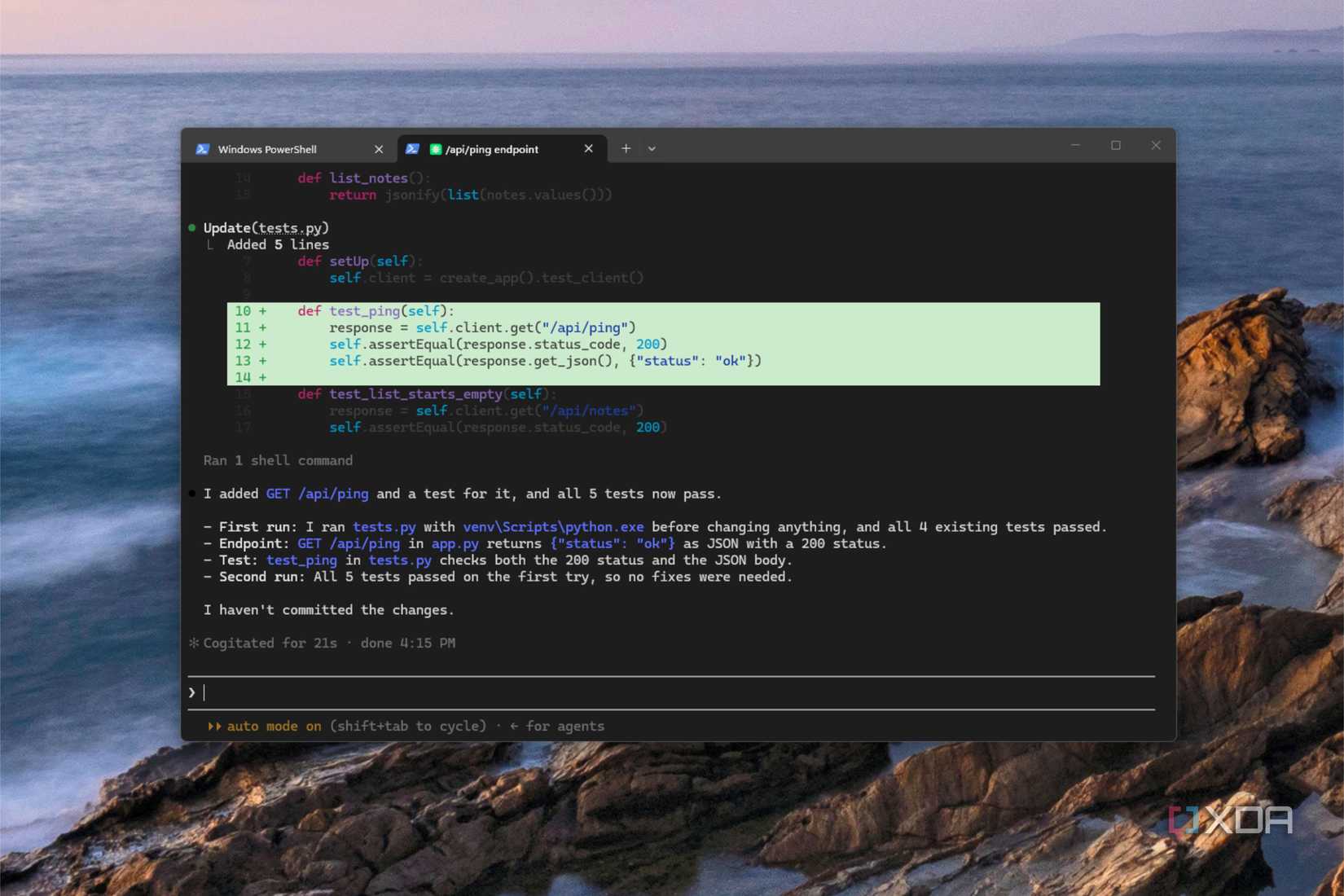Close the /api/ping endpoint tab
This screenshot has width=1344, height=896.
588,148
